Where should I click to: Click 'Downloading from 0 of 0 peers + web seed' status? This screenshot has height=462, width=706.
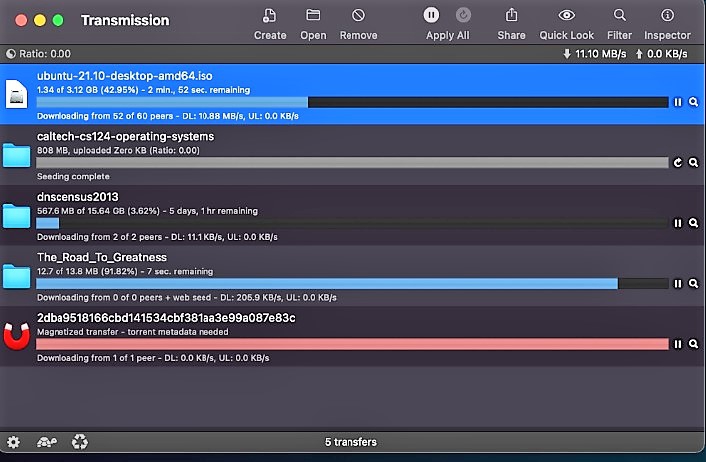click(x=124, y=298)
